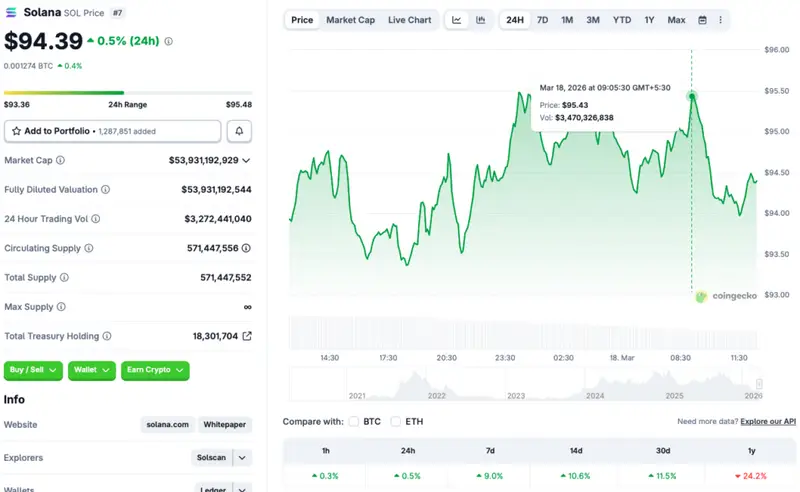Click the volume bars strip below the chart
800x492 pixels.
[x=523, y=333]
